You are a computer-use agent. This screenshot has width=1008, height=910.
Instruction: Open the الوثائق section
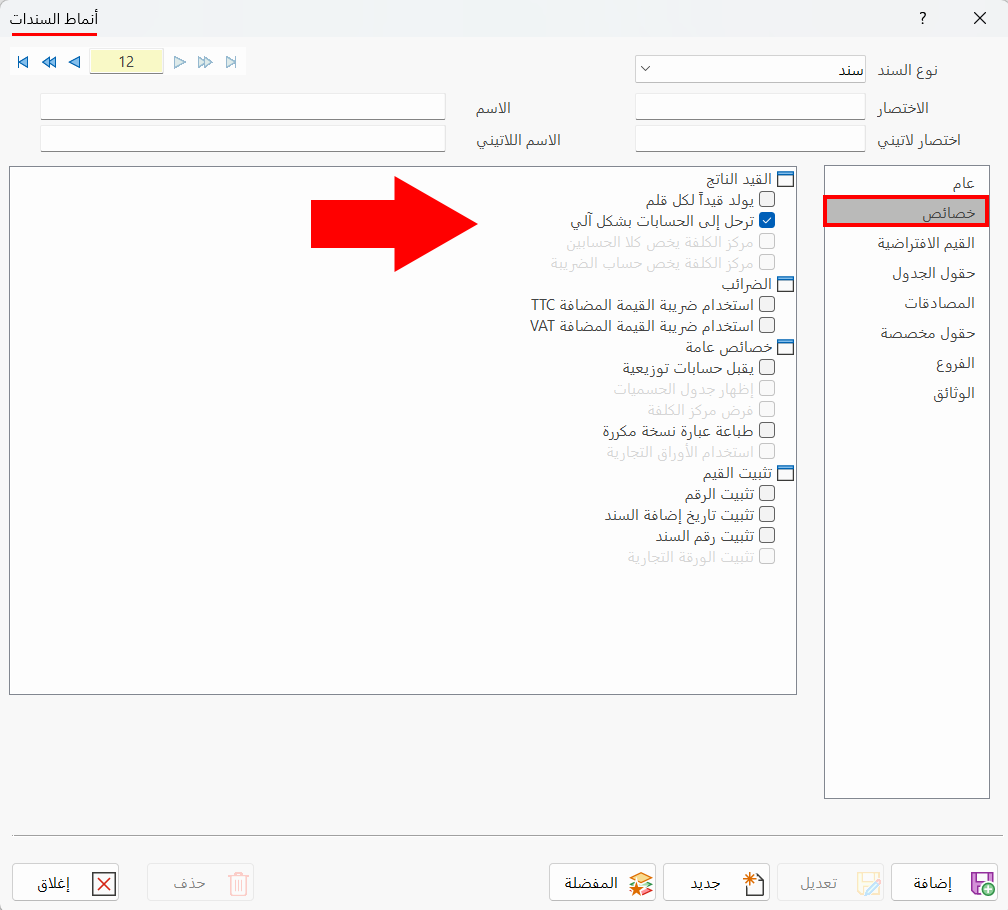pyautogui.click(x=906, y=393)
